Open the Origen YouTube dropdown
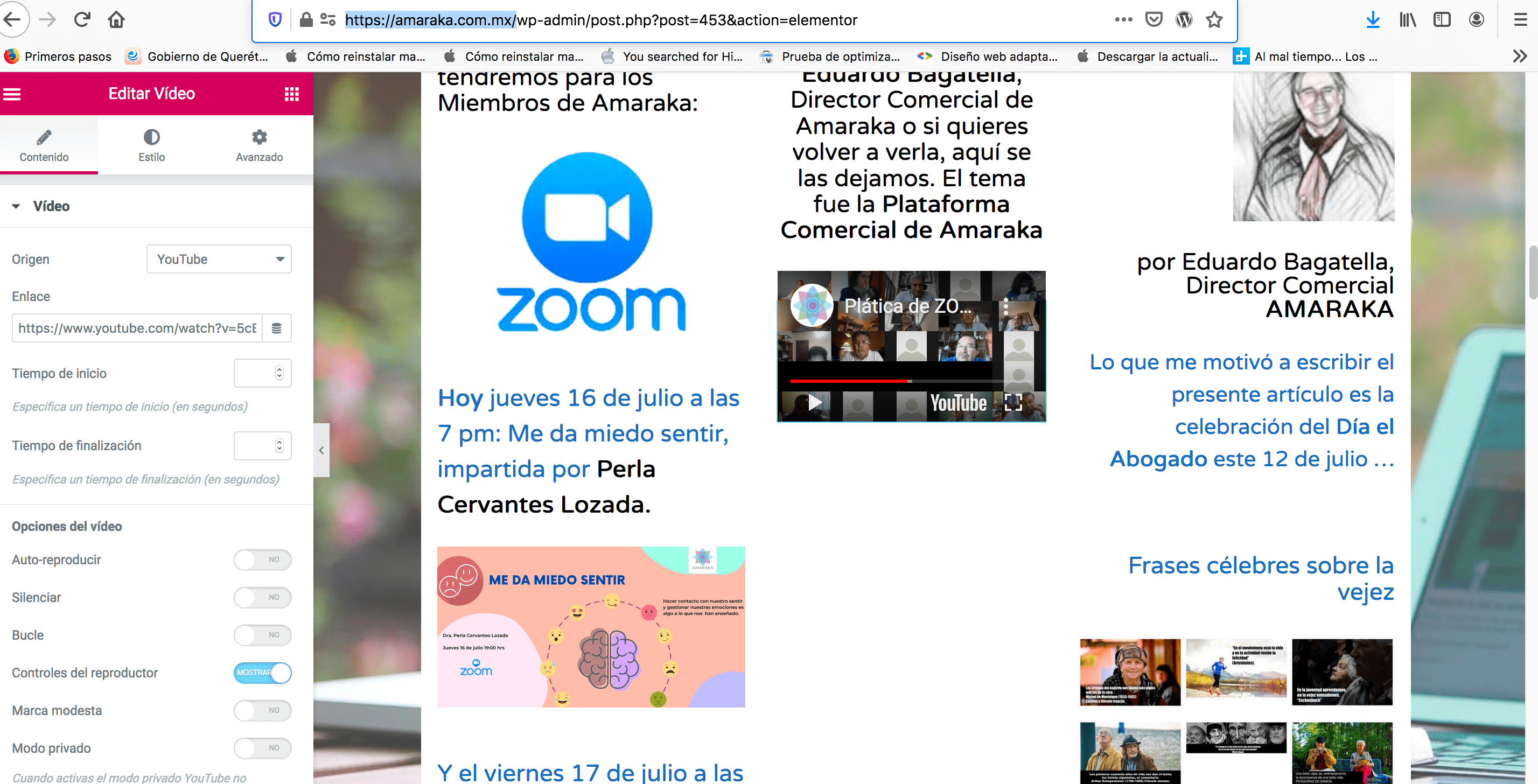Image resolution: width=1538 pixels, height=784 pixels. [x=219, y=259]
